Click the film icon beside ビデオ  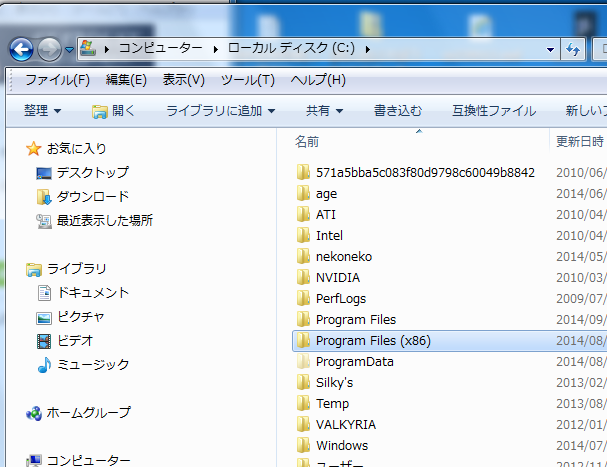pos(44,341)
